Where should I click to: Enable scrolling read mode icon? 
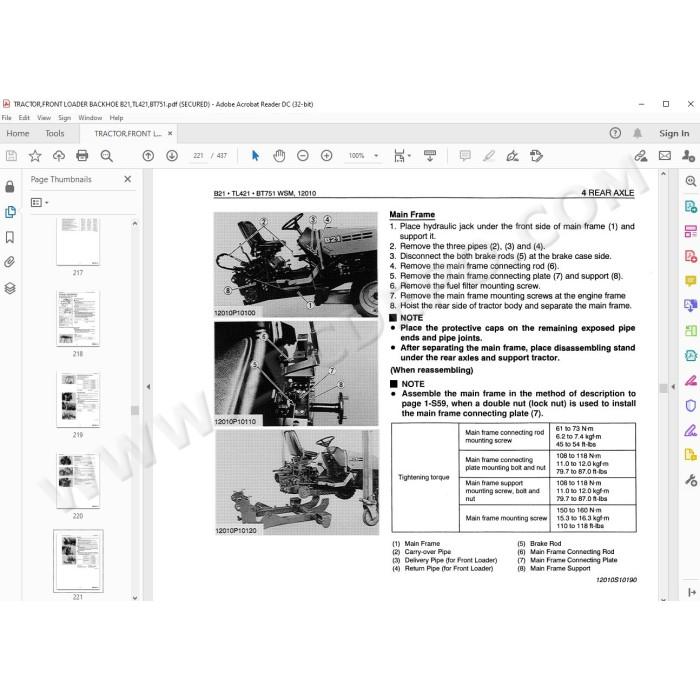tap(430, 156)
